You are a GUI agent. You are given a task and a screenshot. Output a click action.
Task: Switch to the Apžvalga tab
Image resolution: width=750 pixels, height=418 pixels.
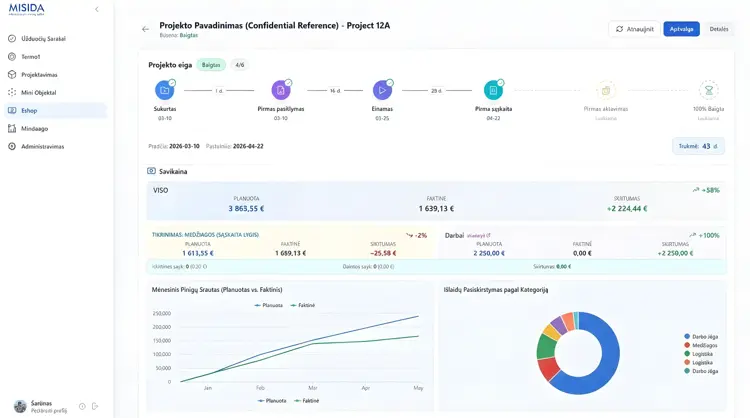[x=681, y=29]
